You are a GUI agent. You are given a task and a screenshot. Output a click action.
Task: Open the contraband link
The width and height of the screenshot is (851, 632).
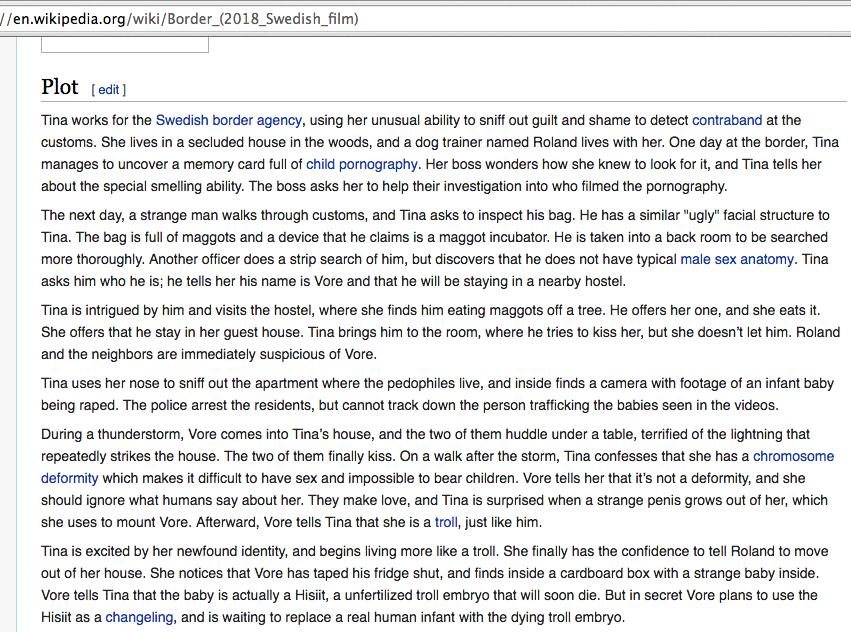[x=727, y=120]
